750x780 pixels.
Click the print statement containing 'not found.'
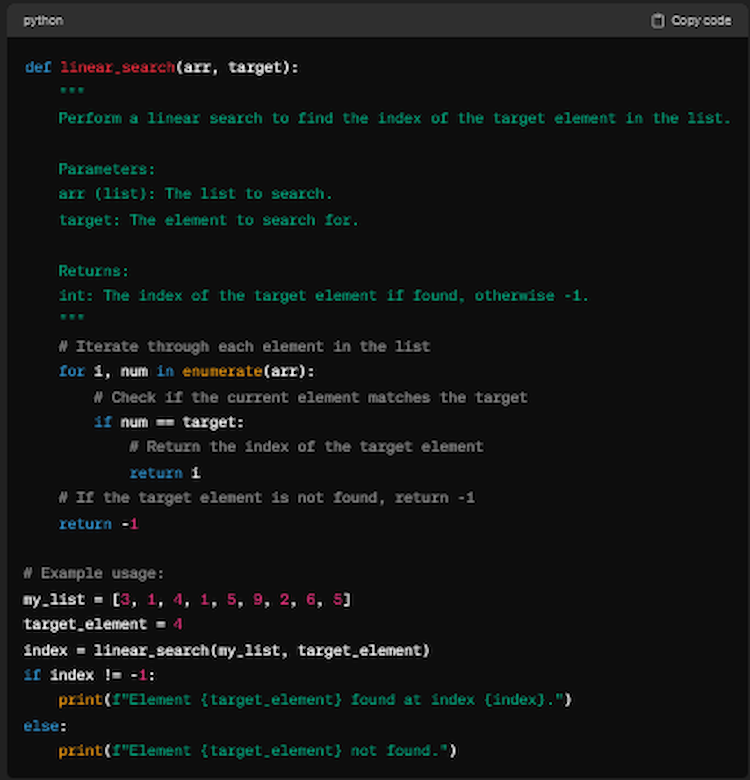click(x=257, y=751)
